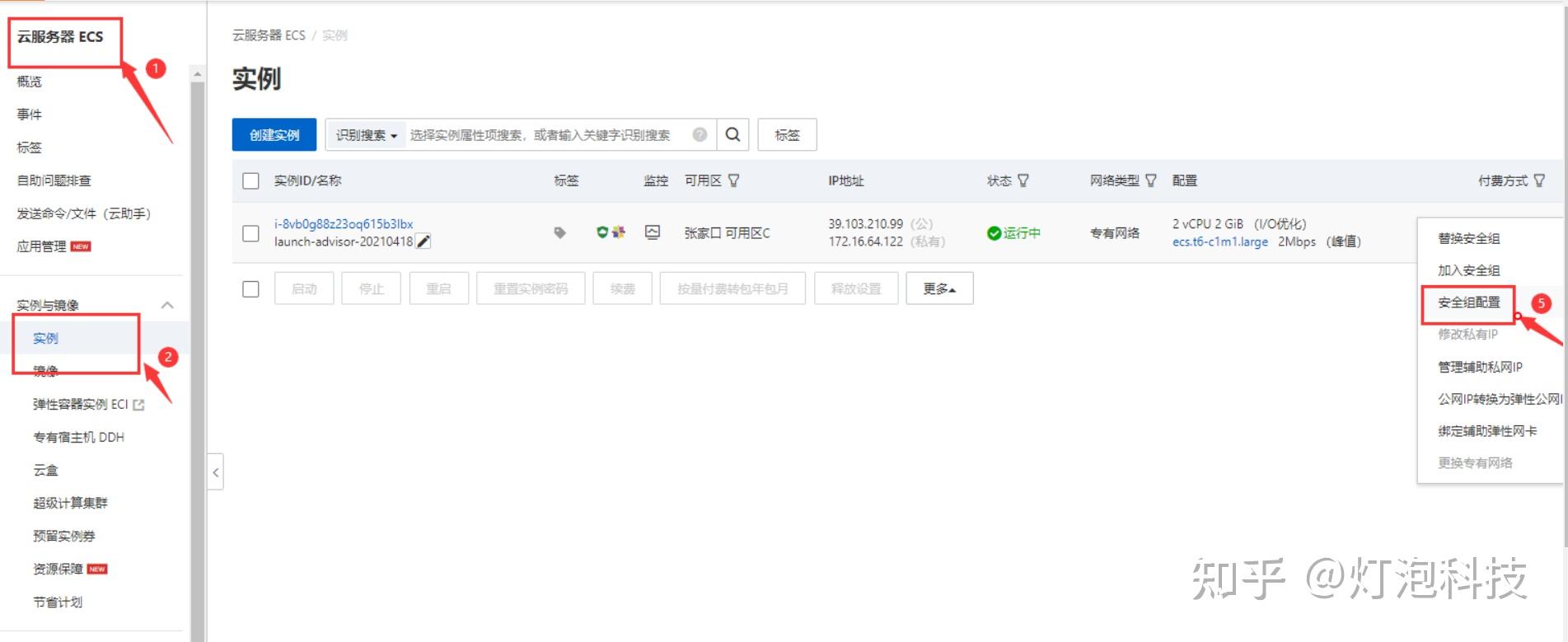Click the green security shield icon
Viewport: 1568px width, 642px height.
[602, 232]
